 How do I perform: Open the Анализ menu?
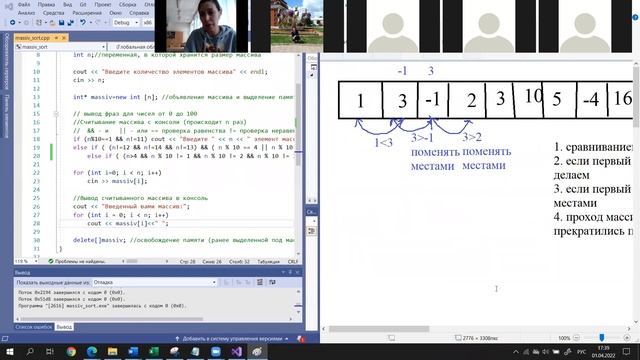click(27, 13)
